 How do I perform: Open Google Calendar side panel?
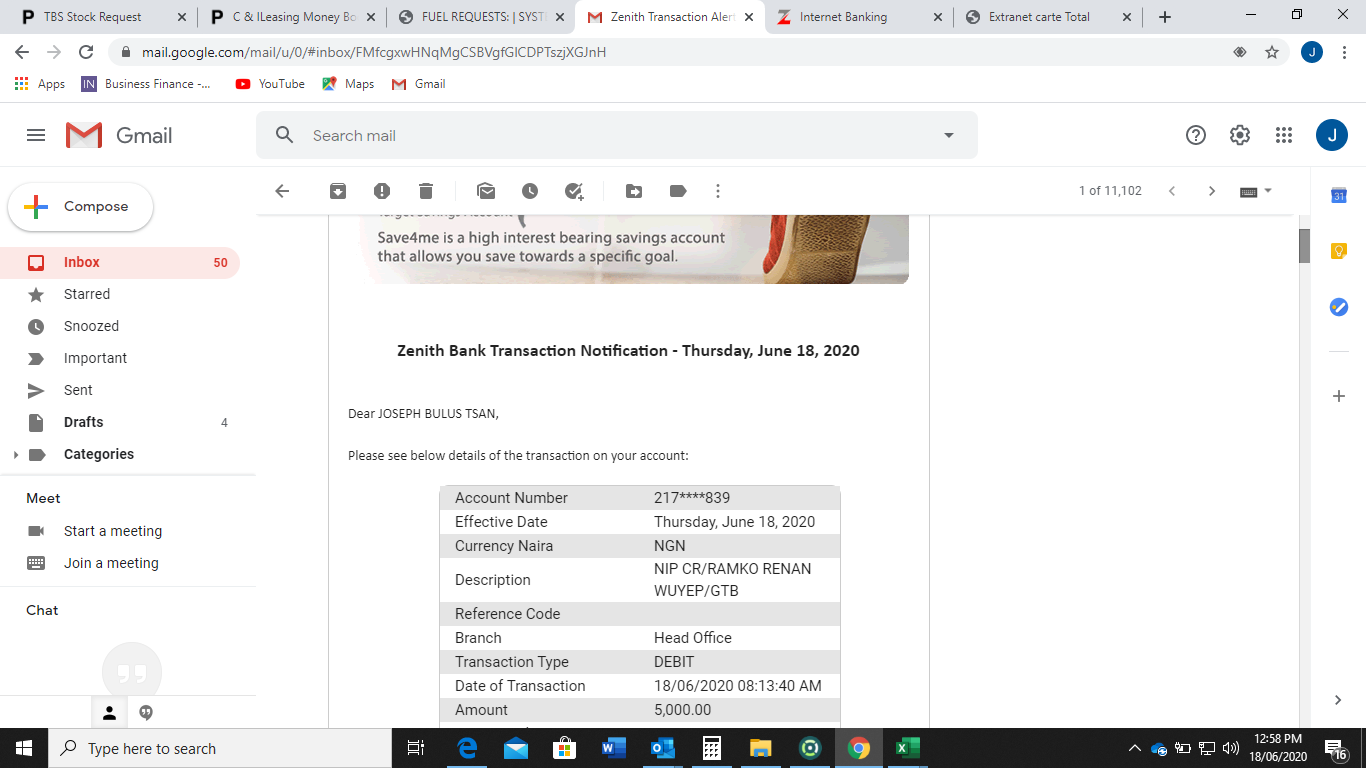[x=1339, y=196]
